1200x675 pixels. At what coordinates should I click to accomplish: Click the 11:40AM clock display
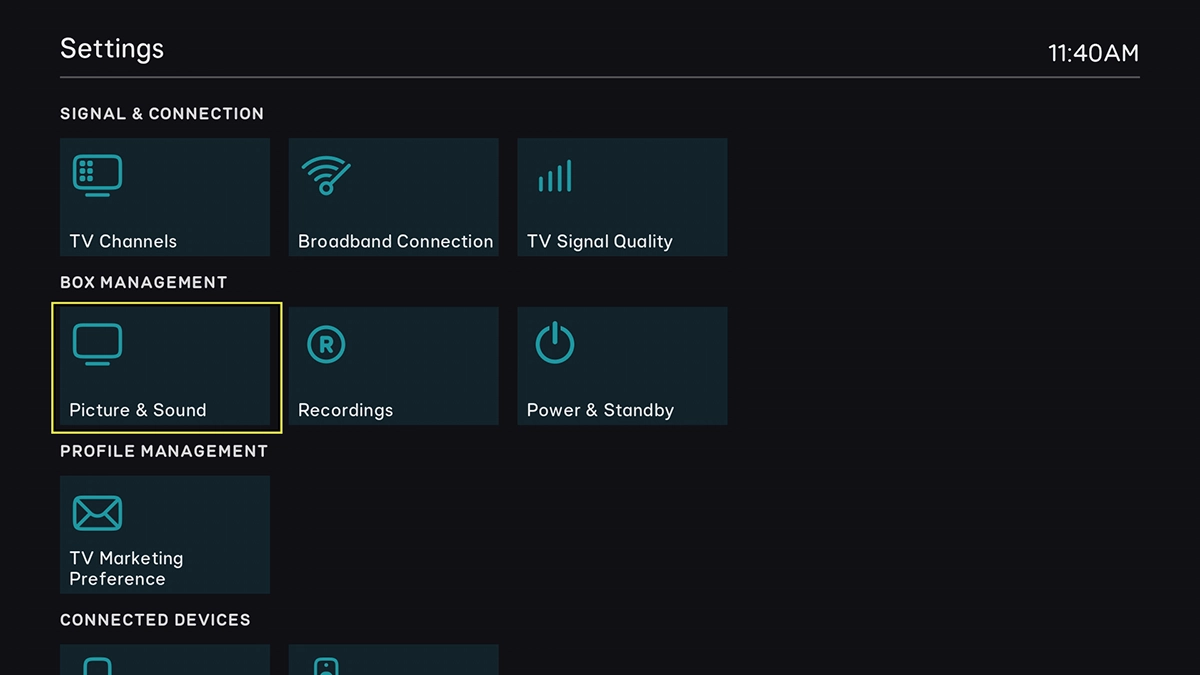click(x=1093, y=53)
